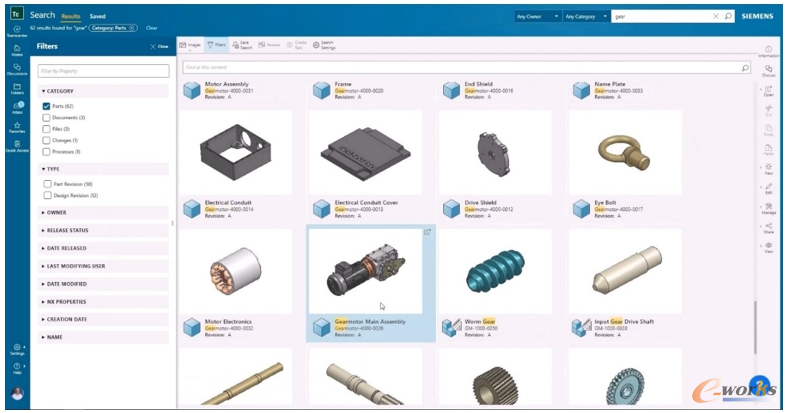
Task: Click the Cut command icon
Action: tap(768, 110)
